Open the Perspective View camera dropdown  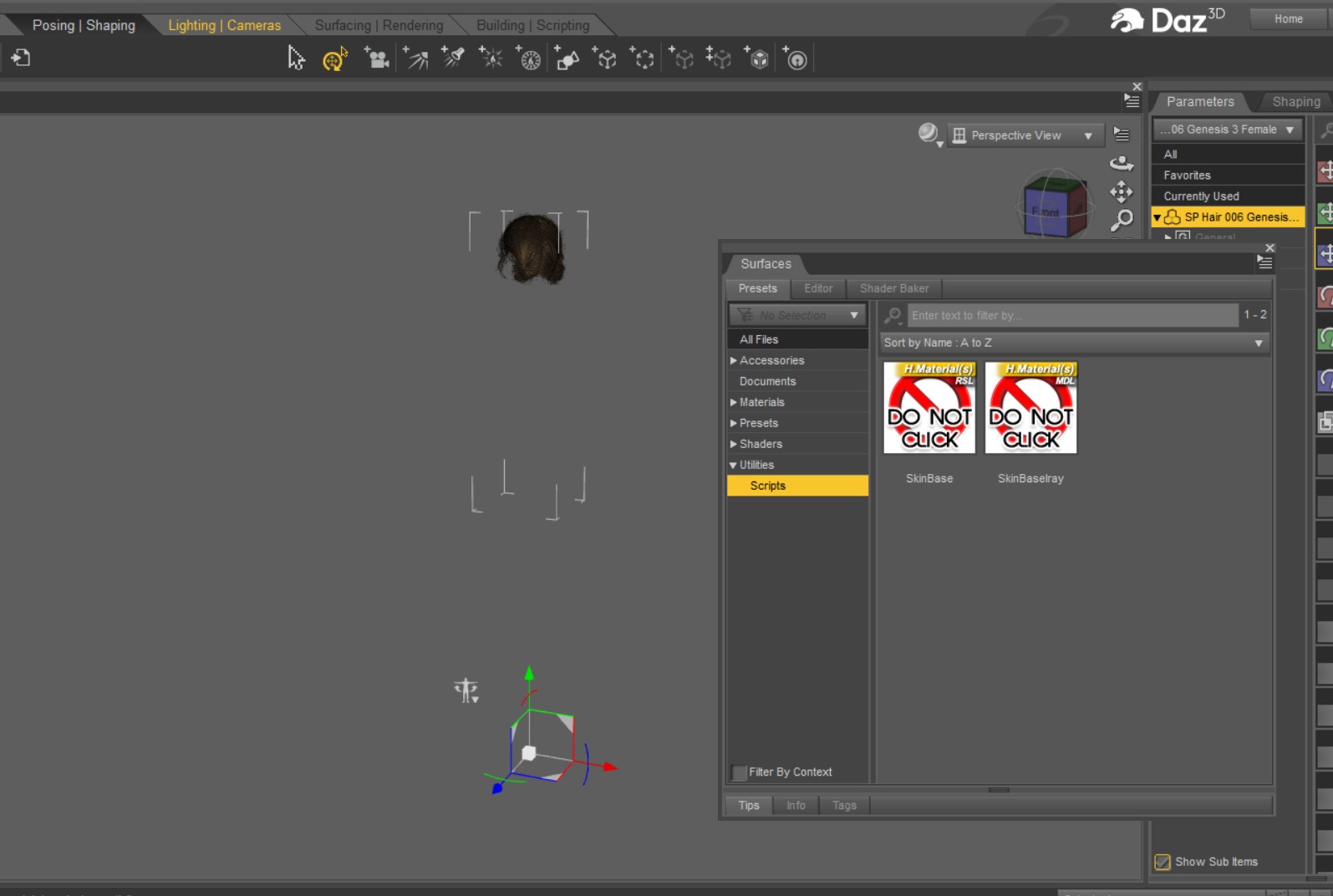[1025, 135]
